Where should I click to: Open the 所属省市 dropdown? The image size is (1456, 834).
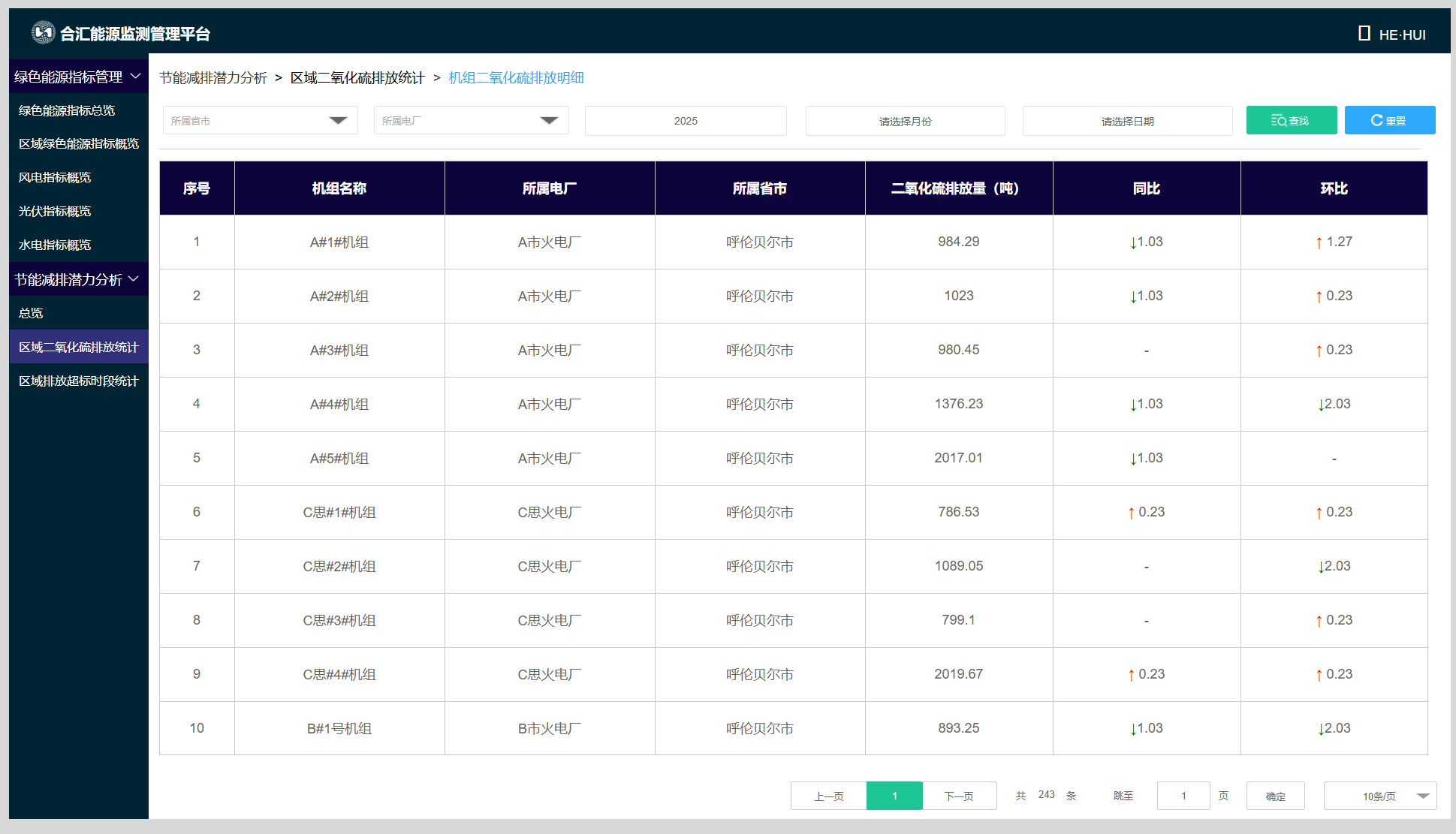[x=260, y=120]
